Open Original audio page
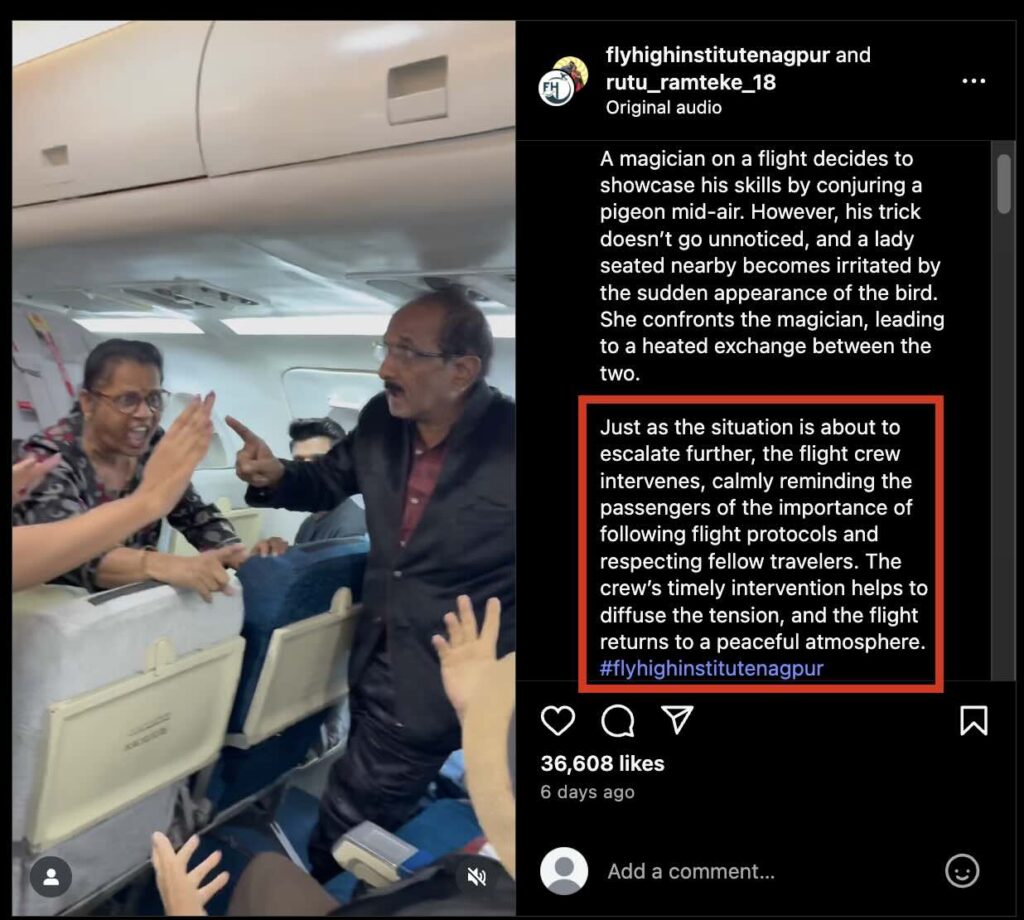 tap(664, 108)
